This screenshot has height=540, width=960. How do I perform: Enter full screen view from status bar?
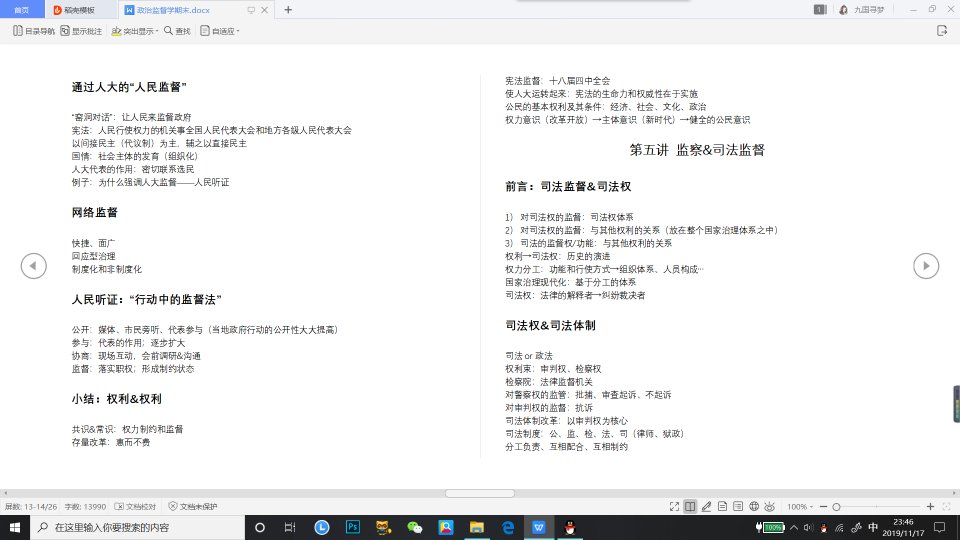point(674,506)
